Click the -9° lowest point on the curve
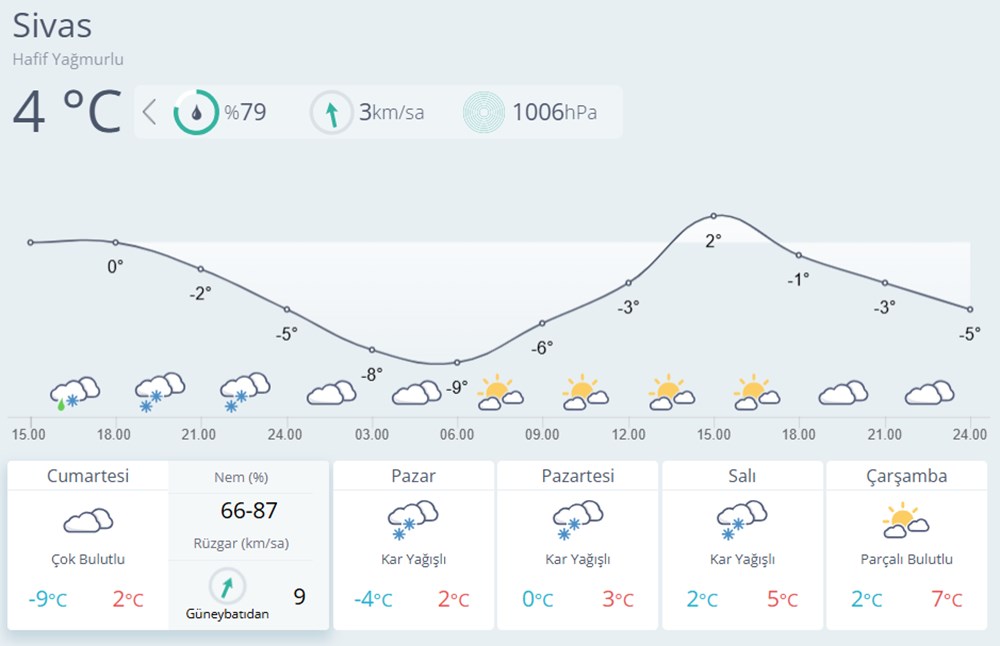The width and height of the screenshot is (1000, 646). [457, 362]
